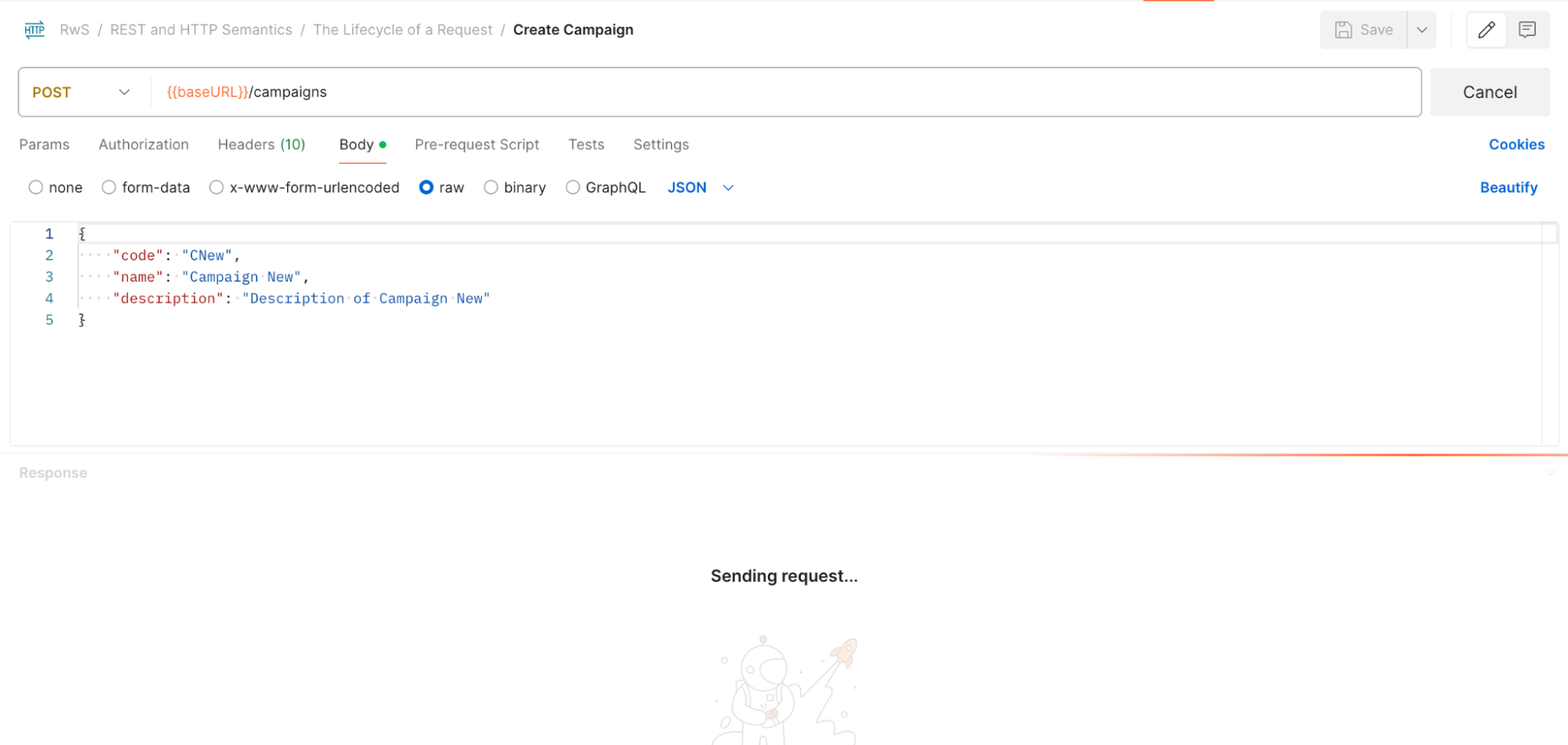
Task: Click the Beautify link
Action: [1508, 187]
